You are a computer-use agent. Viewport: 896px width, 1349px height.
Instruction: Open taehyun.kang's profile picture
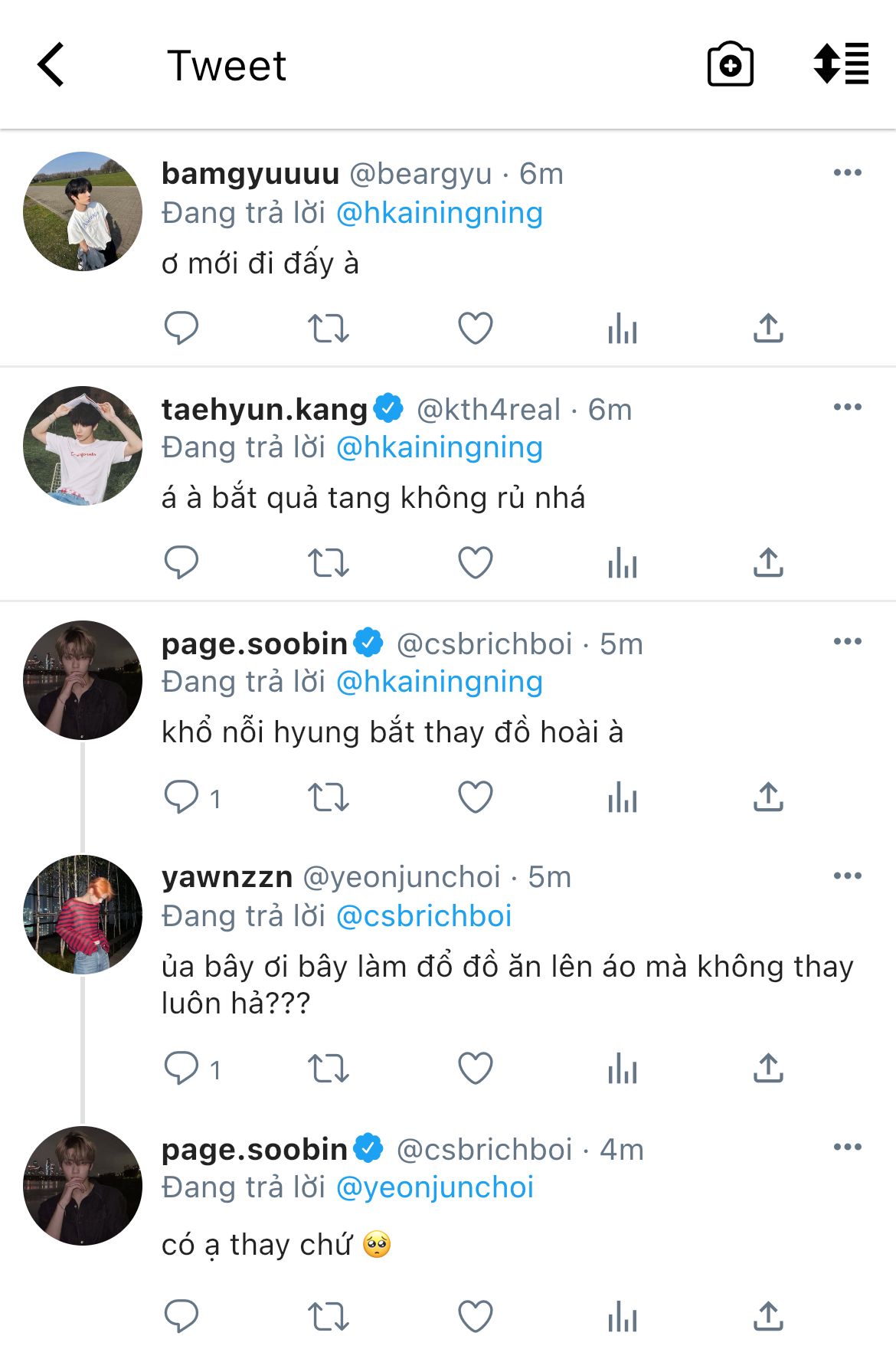(83, 446)
